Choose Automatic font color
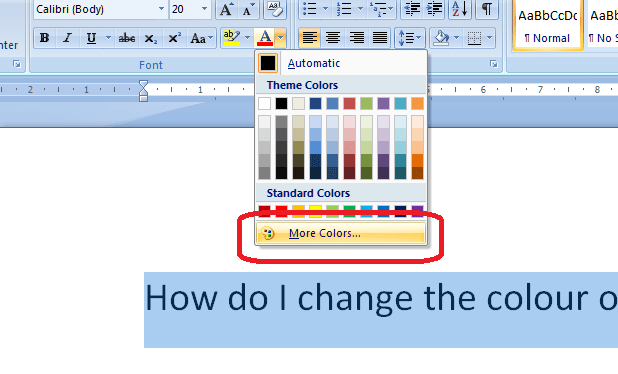This screenshot has height=374, width=618. [341, 63]
